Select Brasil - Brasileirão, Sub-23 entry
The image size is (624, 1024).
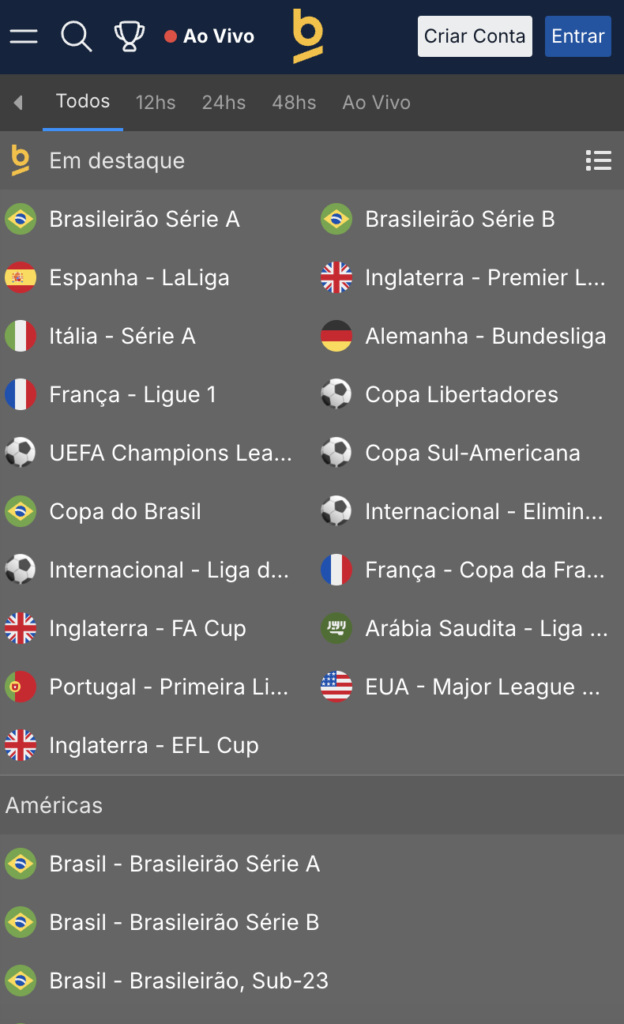(189, 981)
